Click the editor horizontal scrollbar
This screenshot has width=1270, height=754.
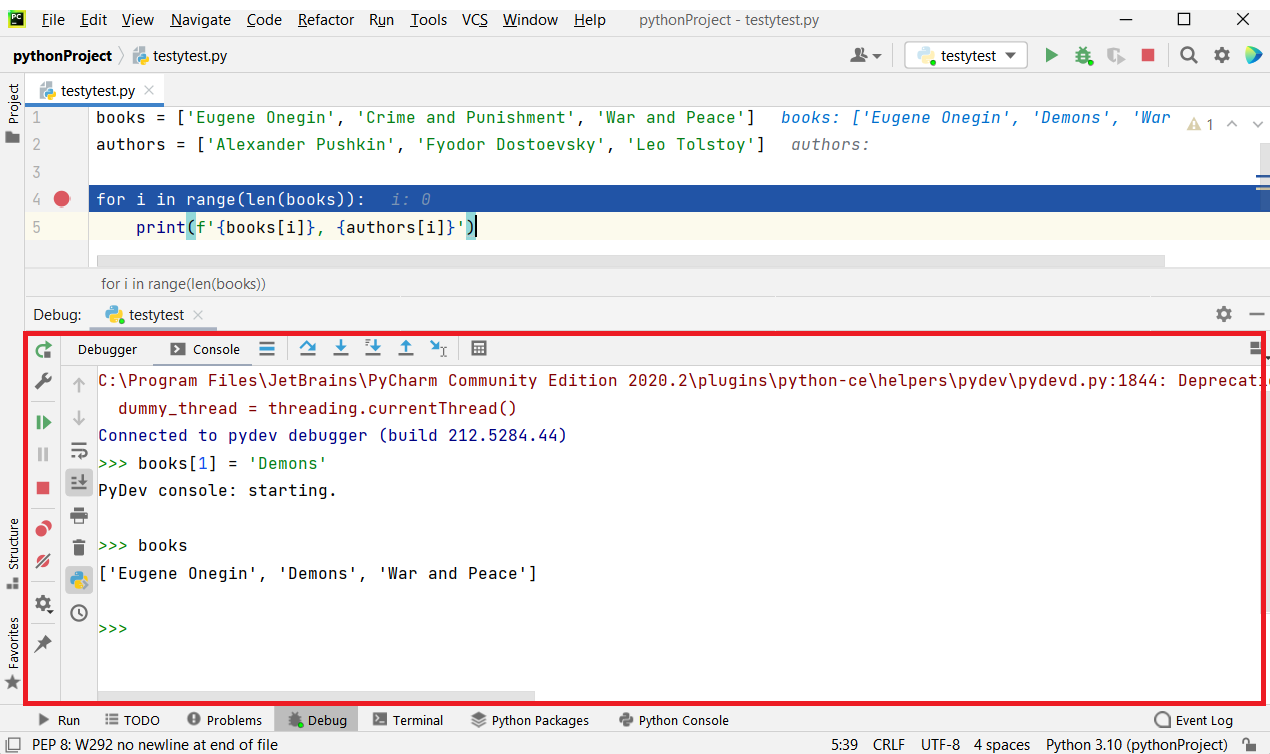tap(630, 261)
